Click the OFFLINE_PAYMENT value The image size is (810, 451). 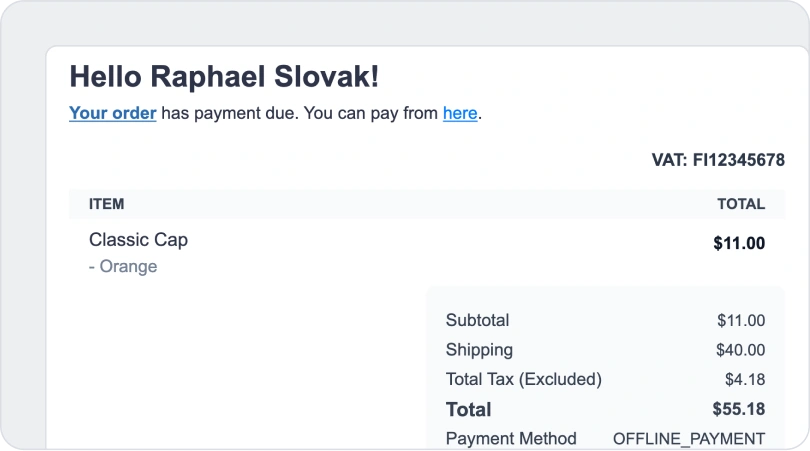(x=688, y=438)
